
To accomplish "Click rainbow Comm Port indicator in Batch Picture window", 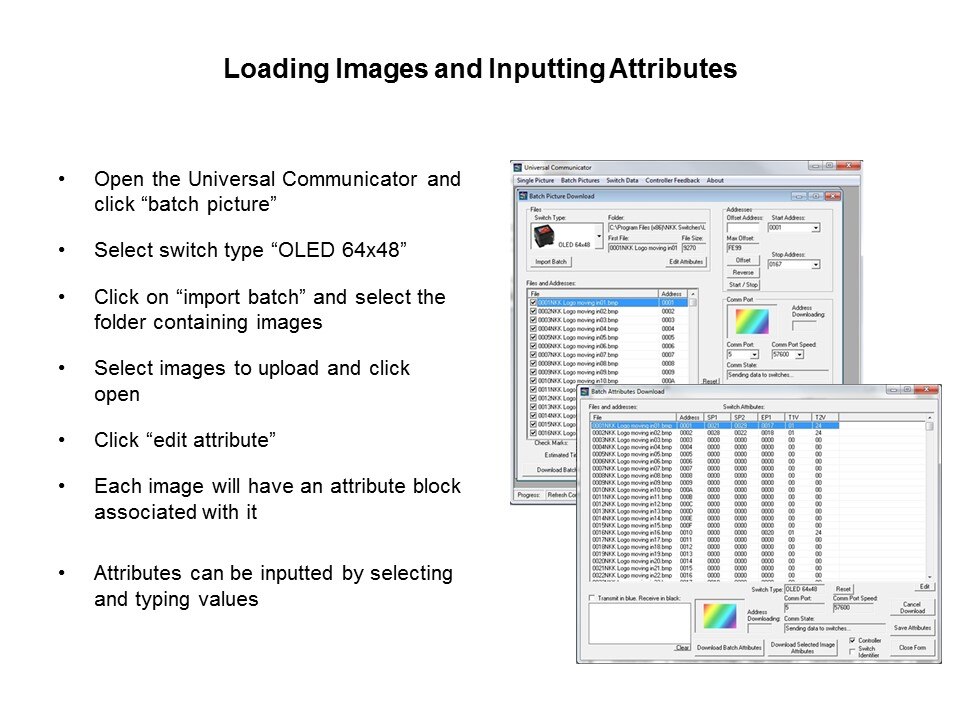I will 750,320.
